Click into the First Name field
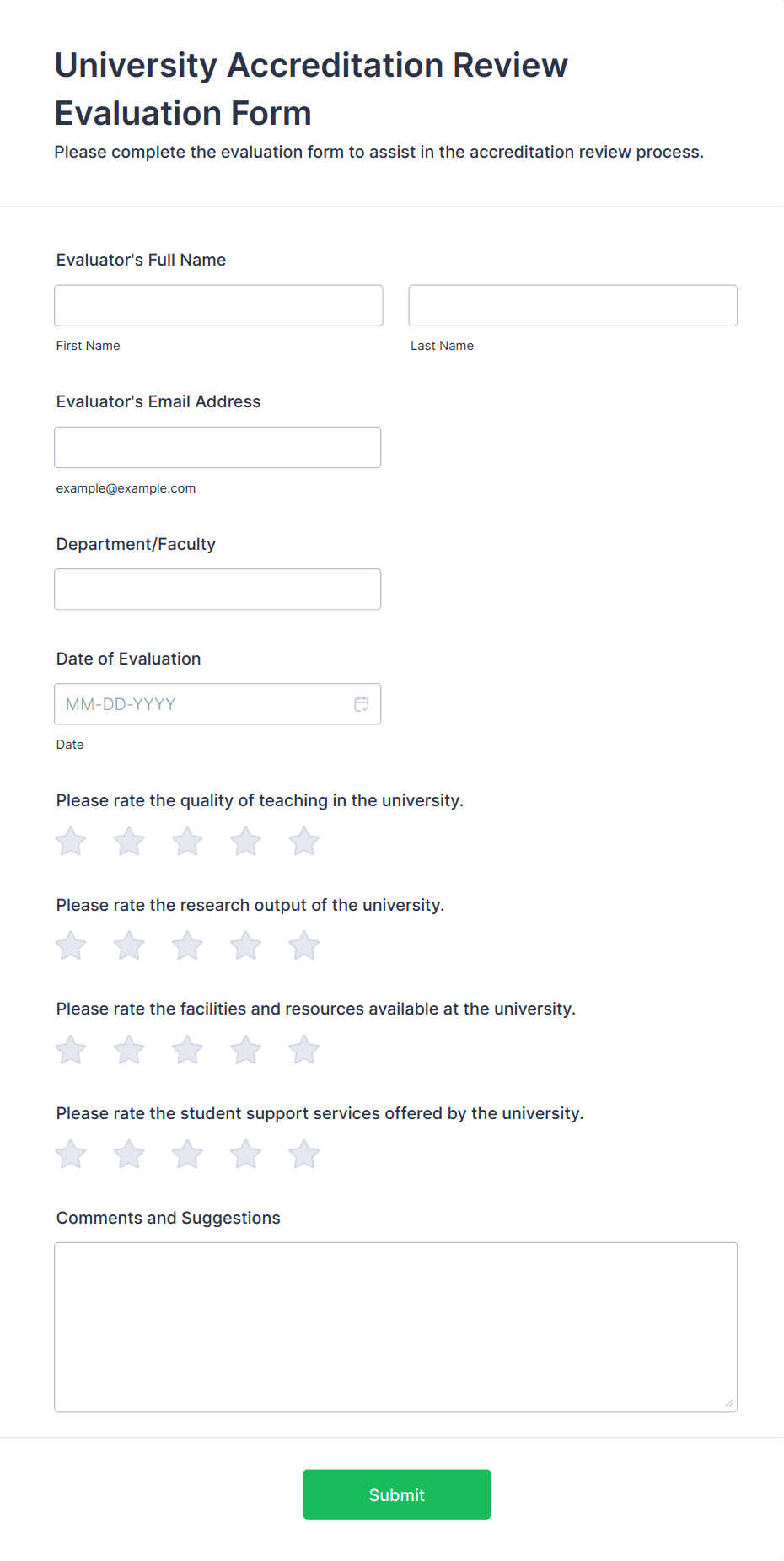Screen dimensions: 784x1561 coord(217,305)
